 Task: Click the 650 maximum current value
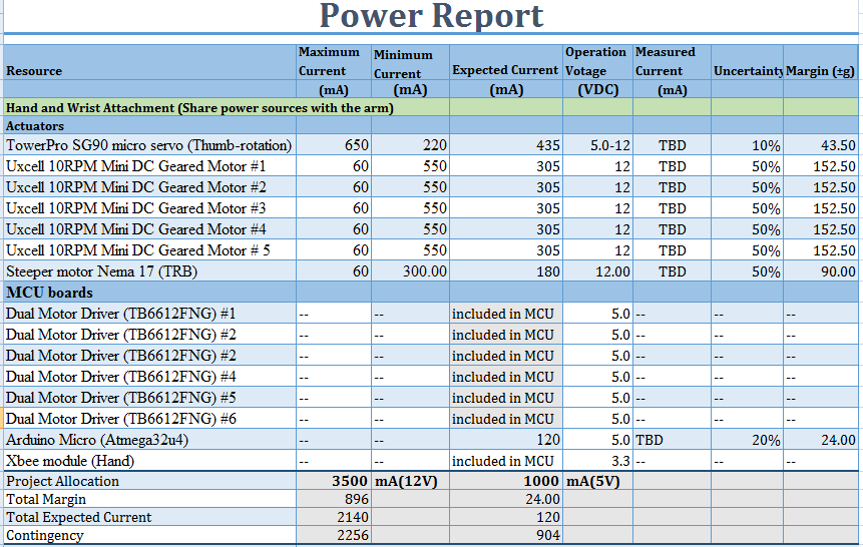click(x=334, y=145)
